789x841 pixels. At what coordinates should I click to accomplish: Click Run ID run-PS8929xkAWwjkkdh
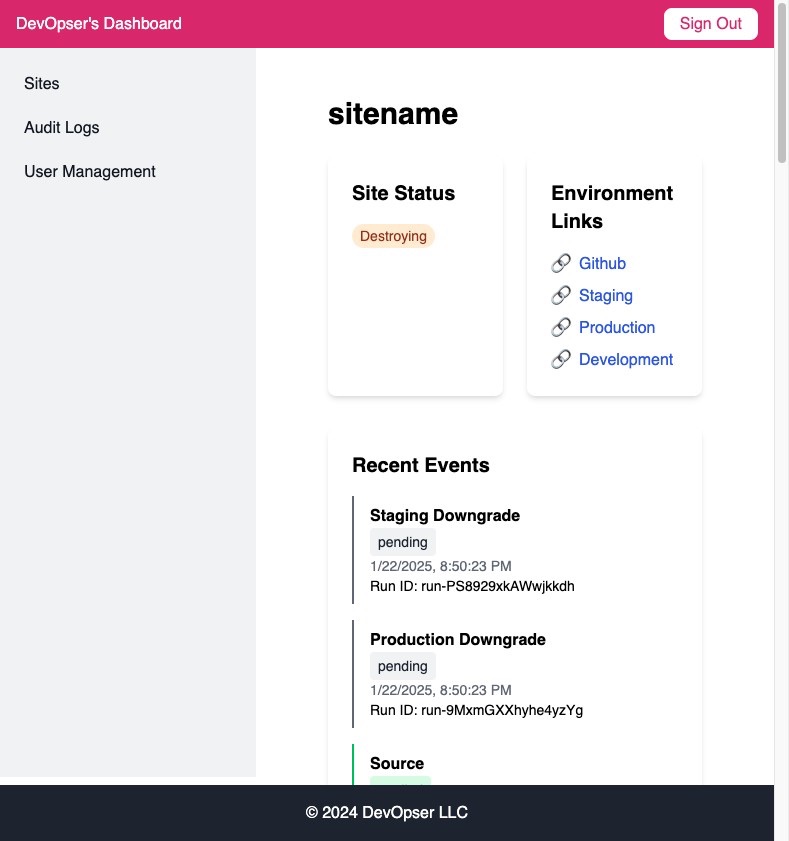[472, 586]
